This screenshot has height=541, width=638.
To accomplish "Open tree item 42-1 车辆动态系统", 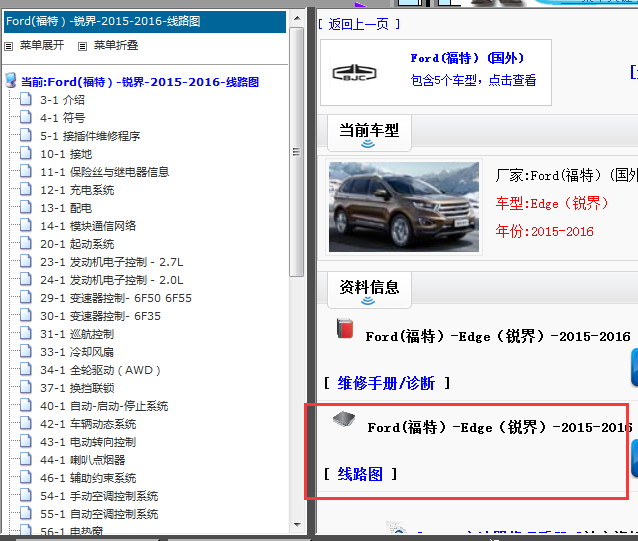I will tap(88, 424).
